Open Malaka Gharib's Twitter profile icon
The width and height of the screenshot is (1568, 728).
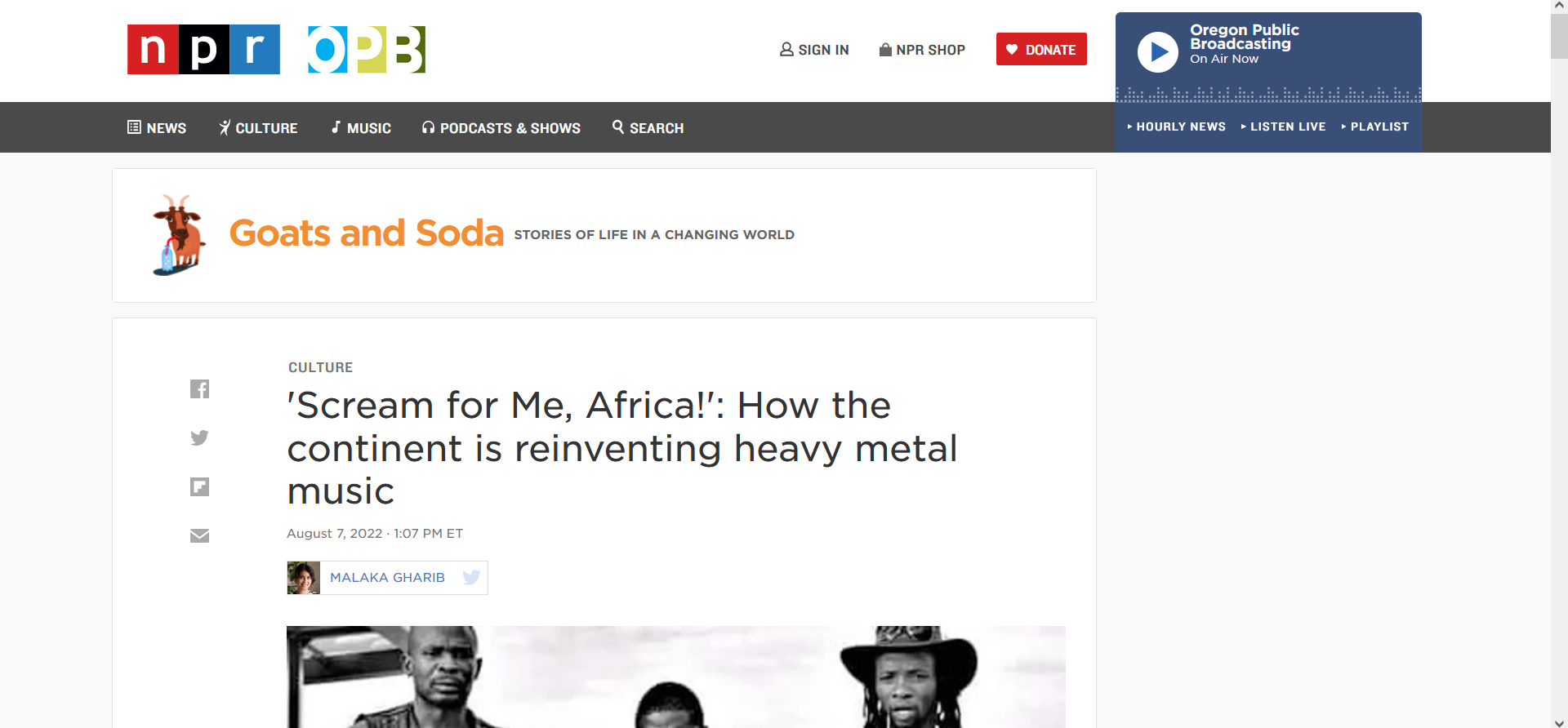click(x=471, y=578)
